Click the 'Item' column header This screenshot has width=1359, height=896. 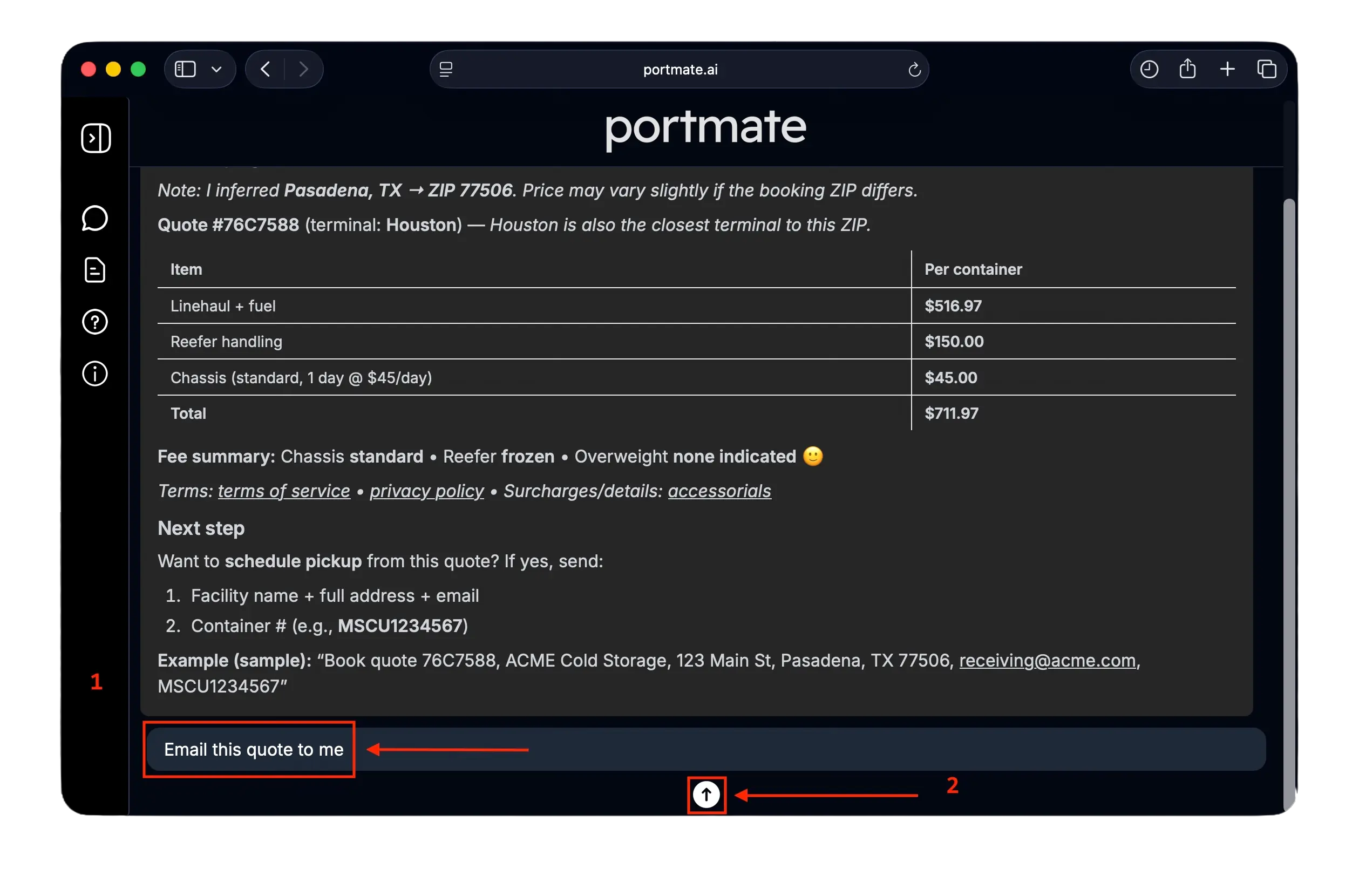point(186,269)
